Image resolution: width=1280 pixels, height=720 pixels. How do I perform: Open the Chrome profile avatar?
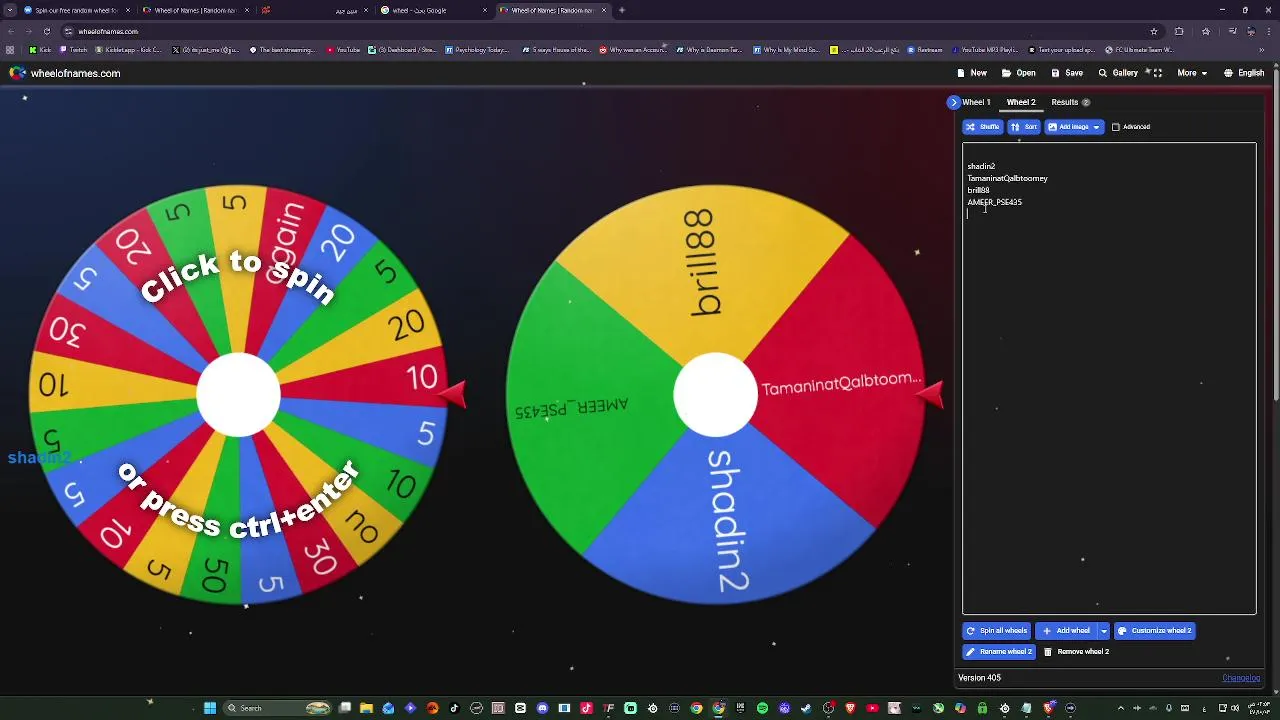tap(1251, 31)
